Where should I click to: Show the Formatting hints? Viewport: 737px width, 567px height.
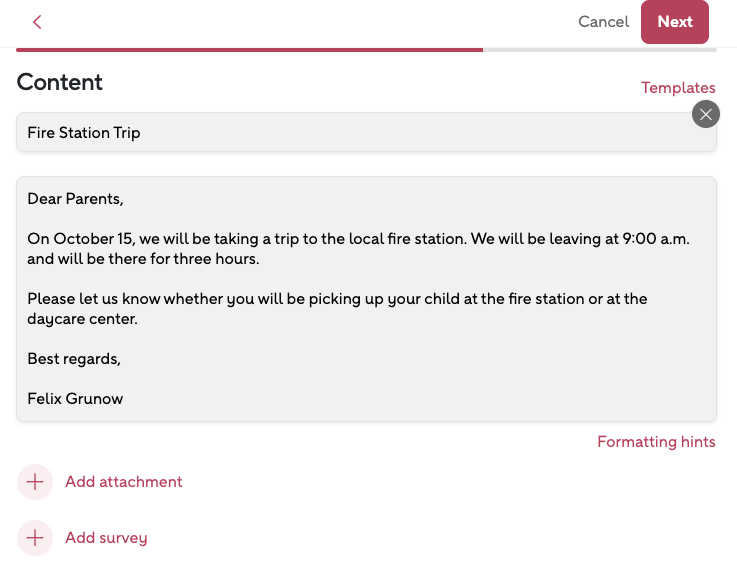click(656, 442)
